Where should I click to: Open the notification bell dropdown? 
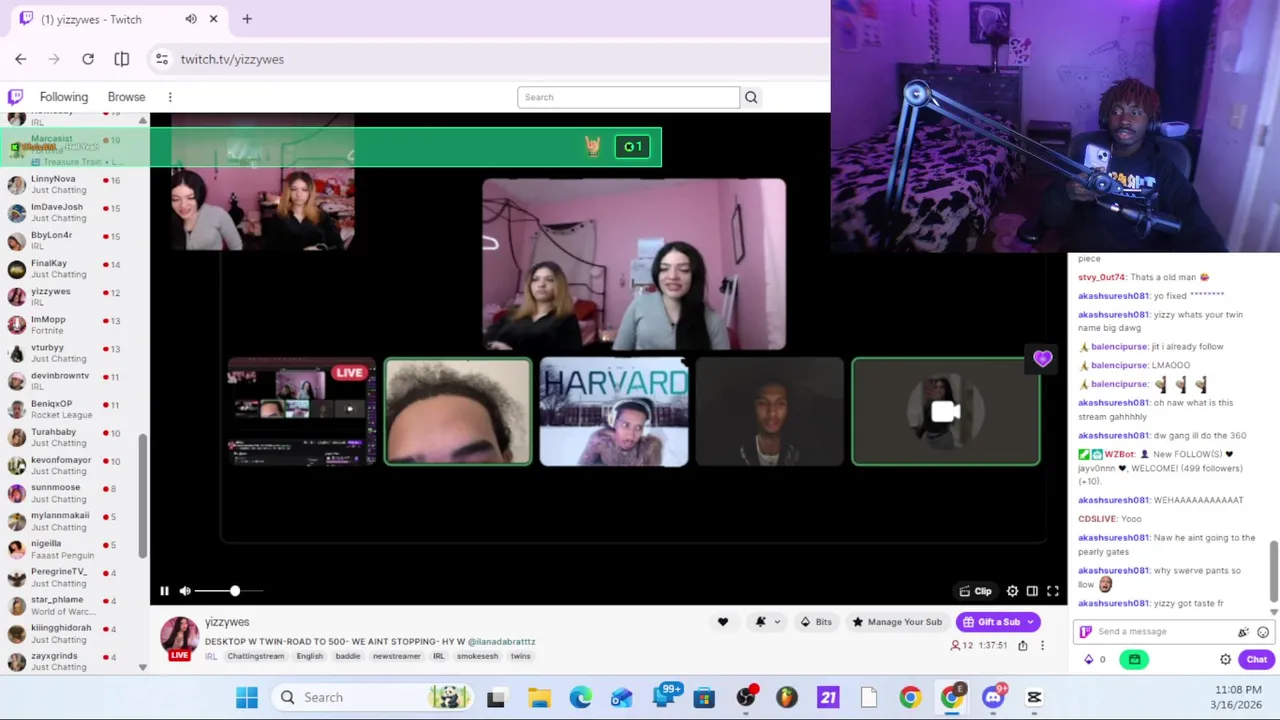click(766, 622)
